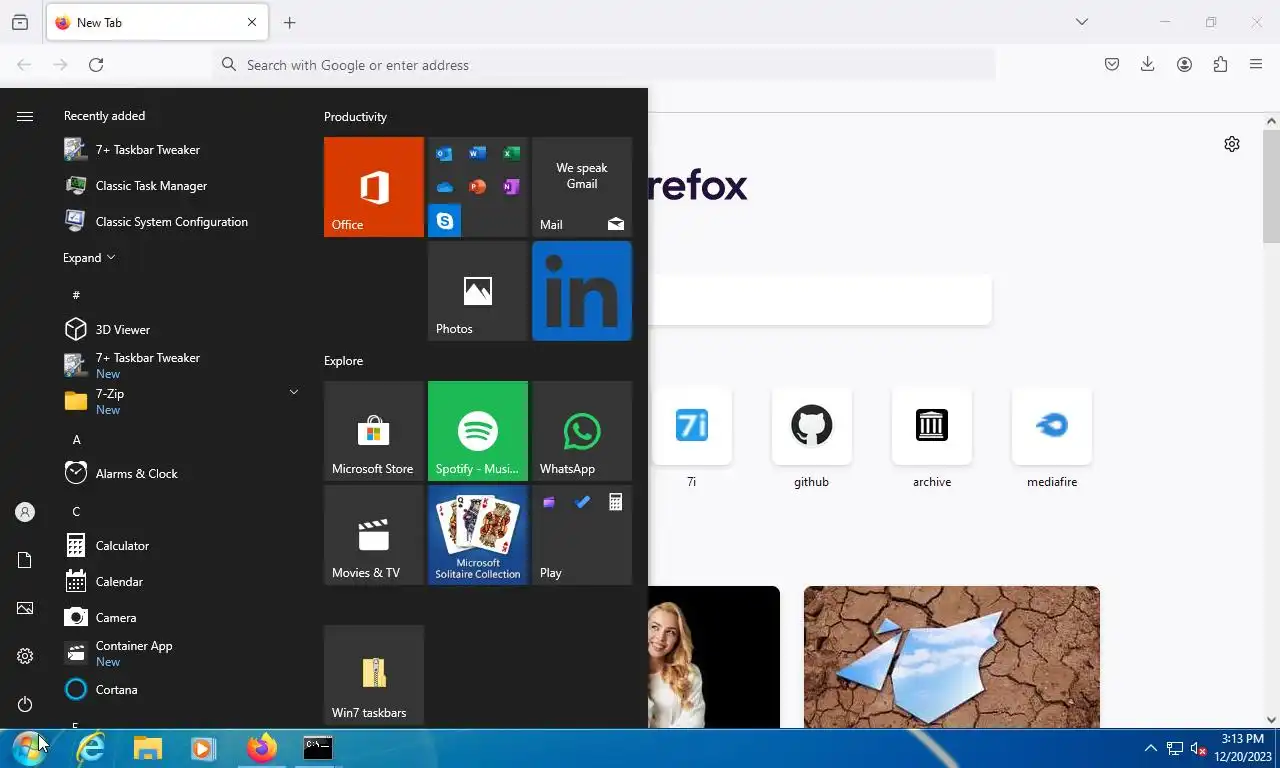Open Pictures from Start sidebar
The width and height of the screenshot is (1280, 768).
[25, 608]
